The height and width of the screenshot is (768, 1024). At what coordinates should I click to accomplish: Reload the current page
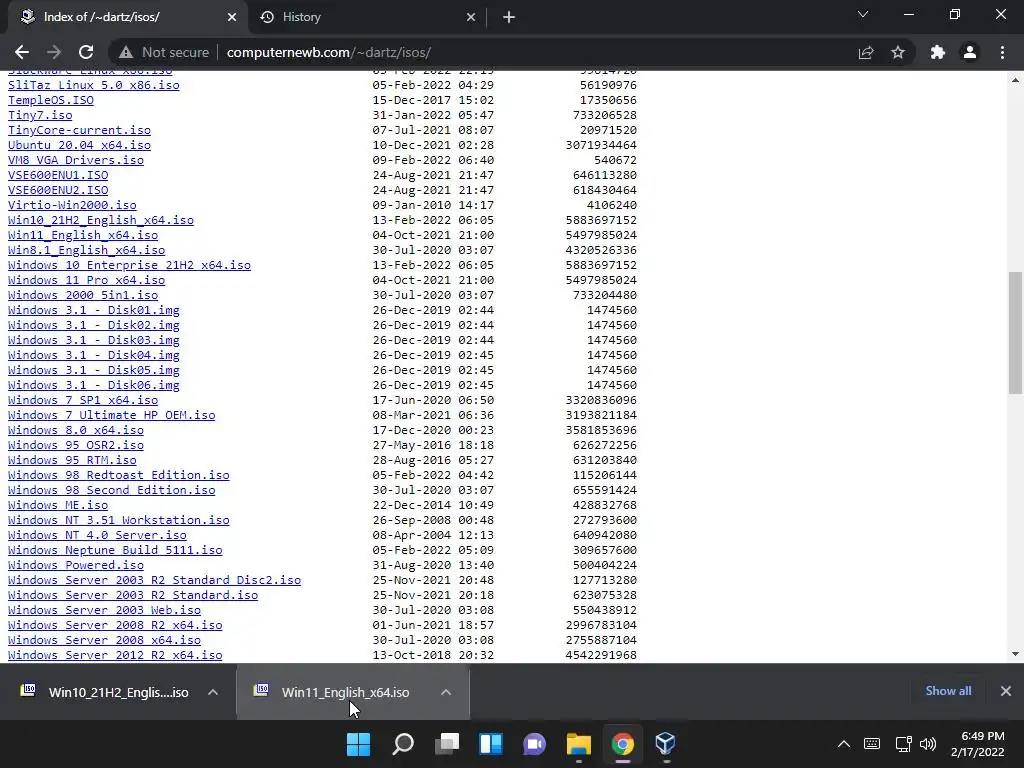point(86,52)
